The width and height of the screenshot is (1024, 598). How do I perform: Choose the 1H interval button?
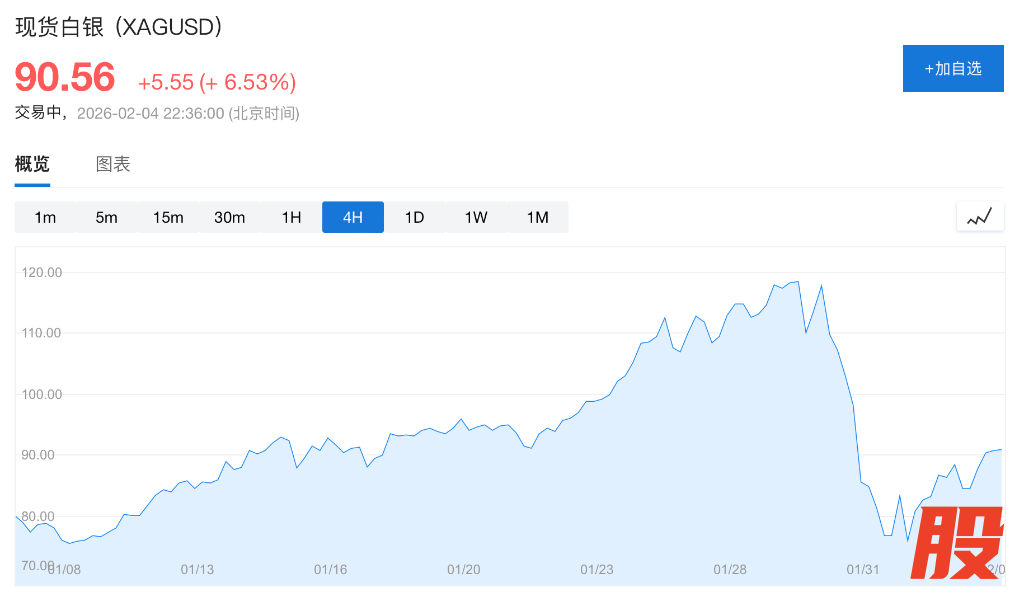[291, 217]
